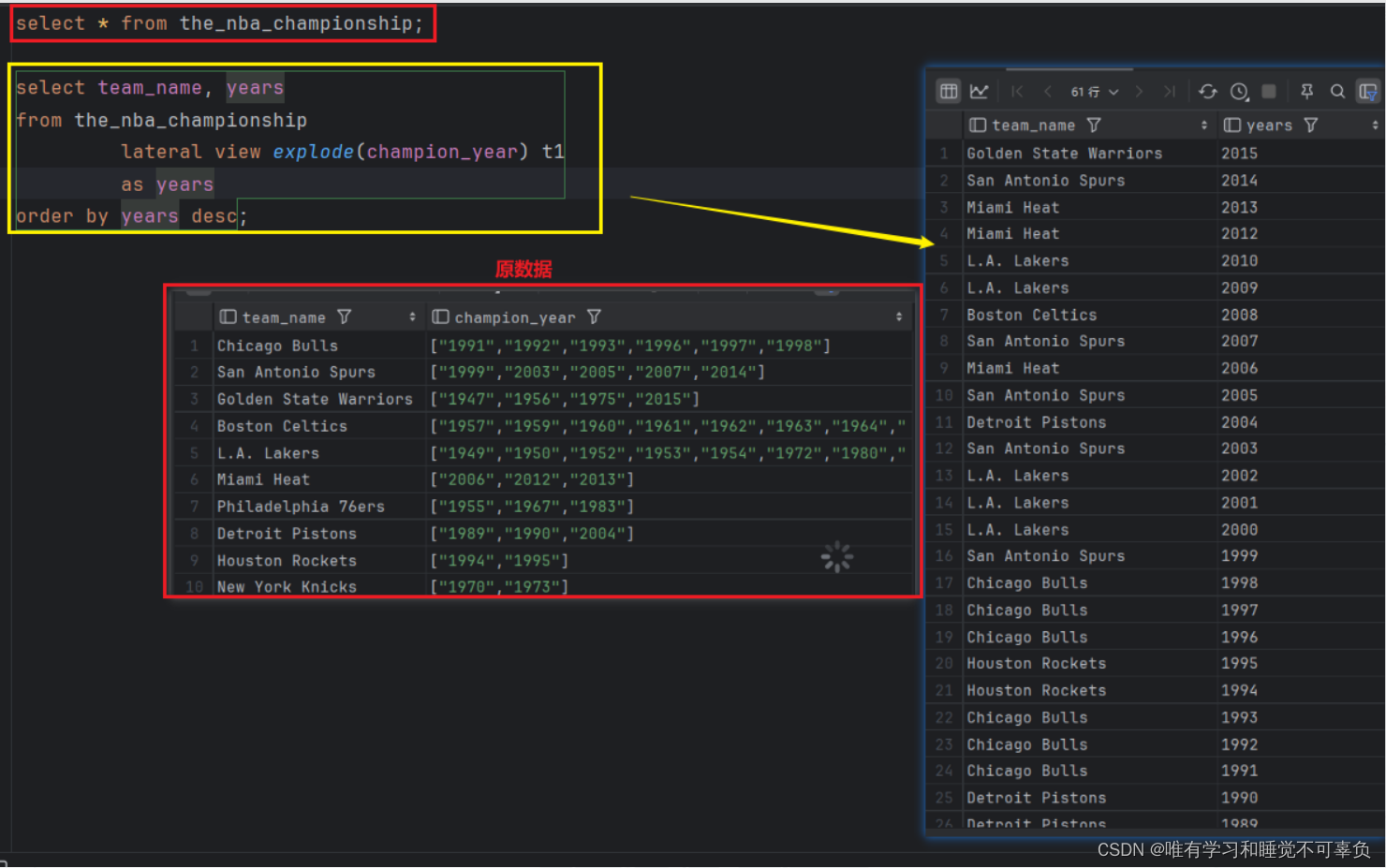Click the 1999 years cell

pyautogui.click(x=1239, y=555)
